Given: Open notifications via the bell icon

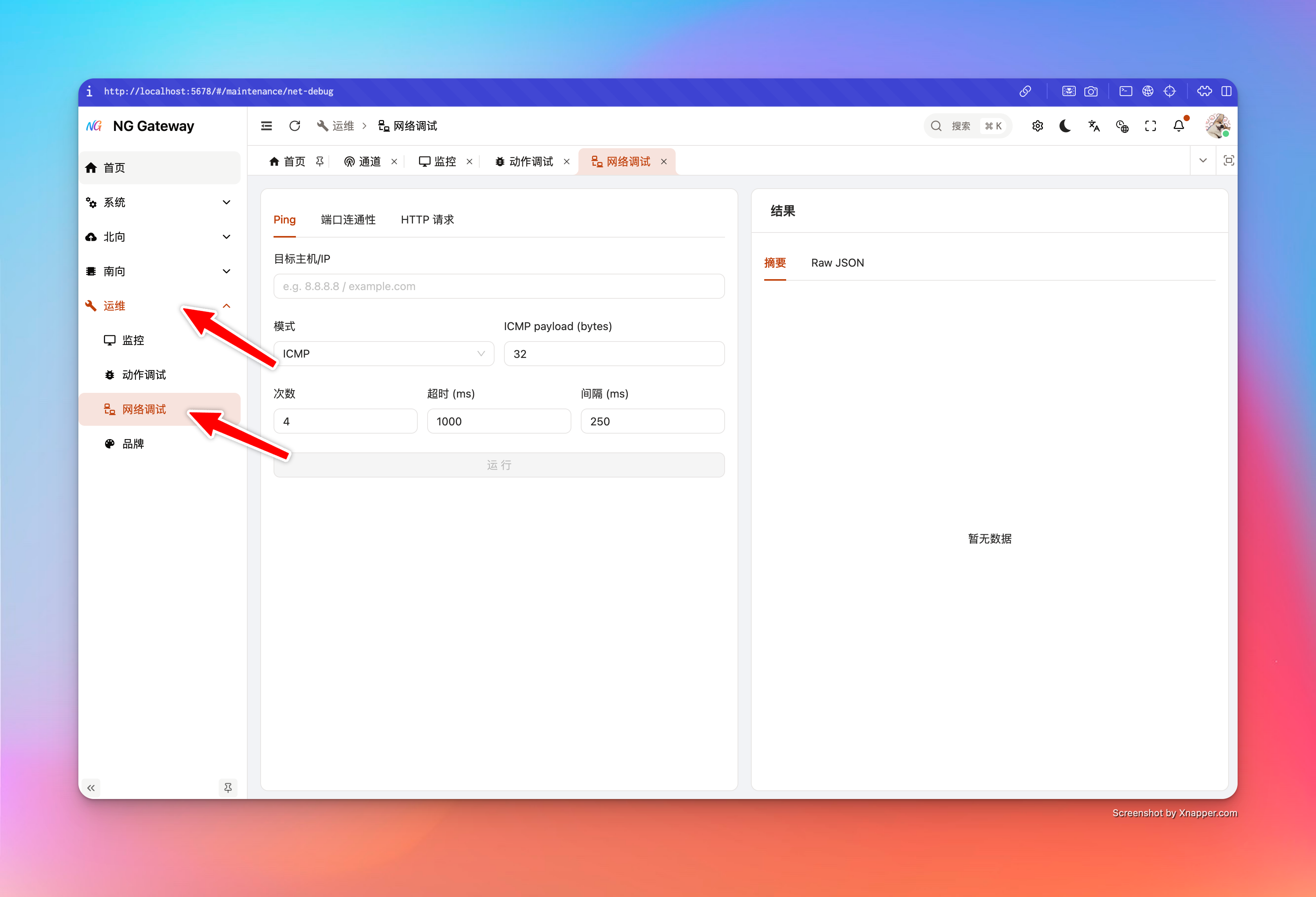Looking at the screenshot, I should click(1178, 126).
